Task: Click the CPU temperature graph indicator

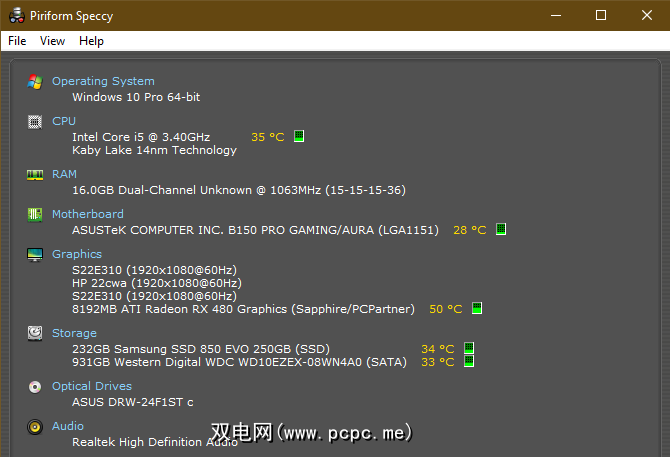Action: pyautogui.click(x=299, y=136)
